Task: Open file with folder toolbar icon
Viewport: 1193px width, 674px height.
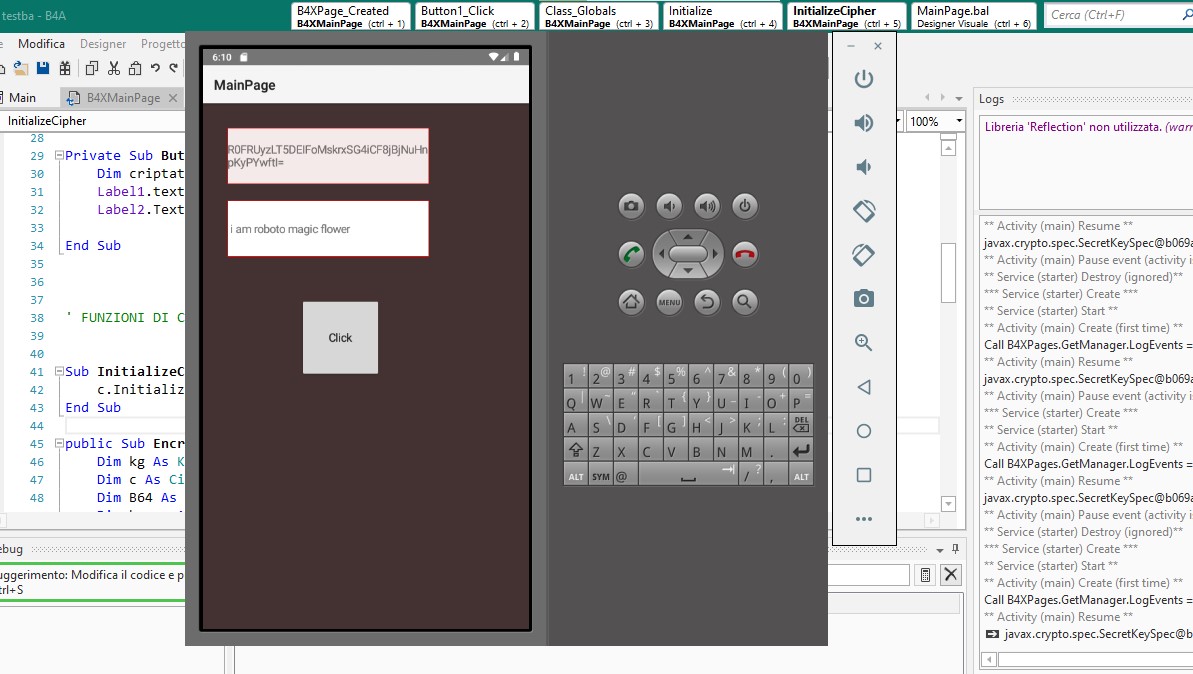Action: click(x=21, y=68)
